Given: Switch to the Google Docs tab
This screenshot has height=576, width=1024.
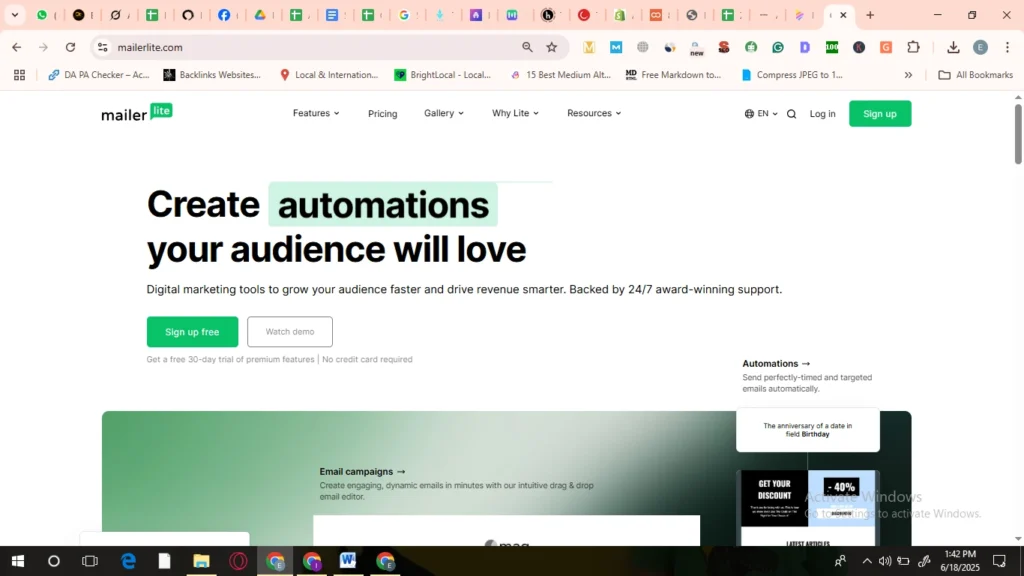Looking at the screenshot, I should (332, 15).
